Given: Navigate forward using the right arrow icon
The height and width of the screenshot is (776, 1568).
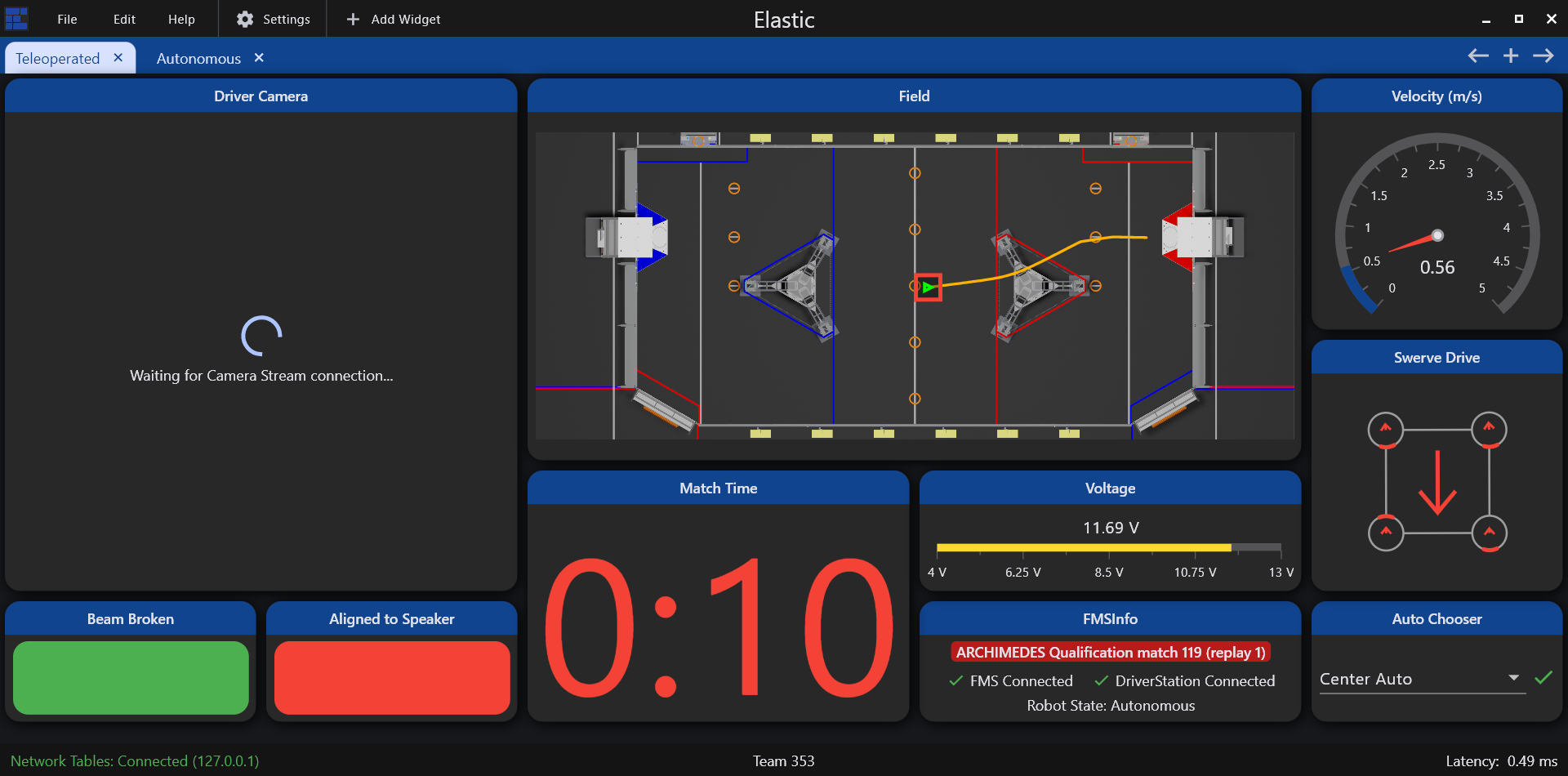Looking at the screenshot, I should pos(1544,56).
